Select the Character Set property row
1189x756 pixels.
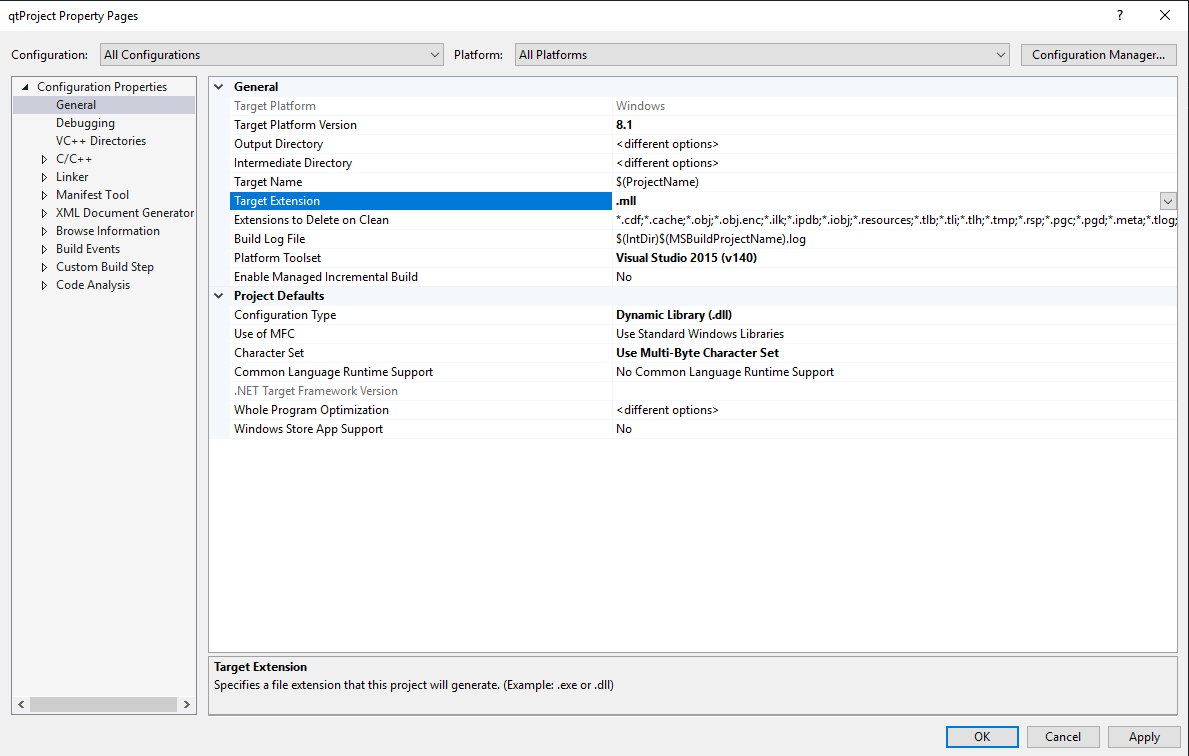click(x=269, y=353)
